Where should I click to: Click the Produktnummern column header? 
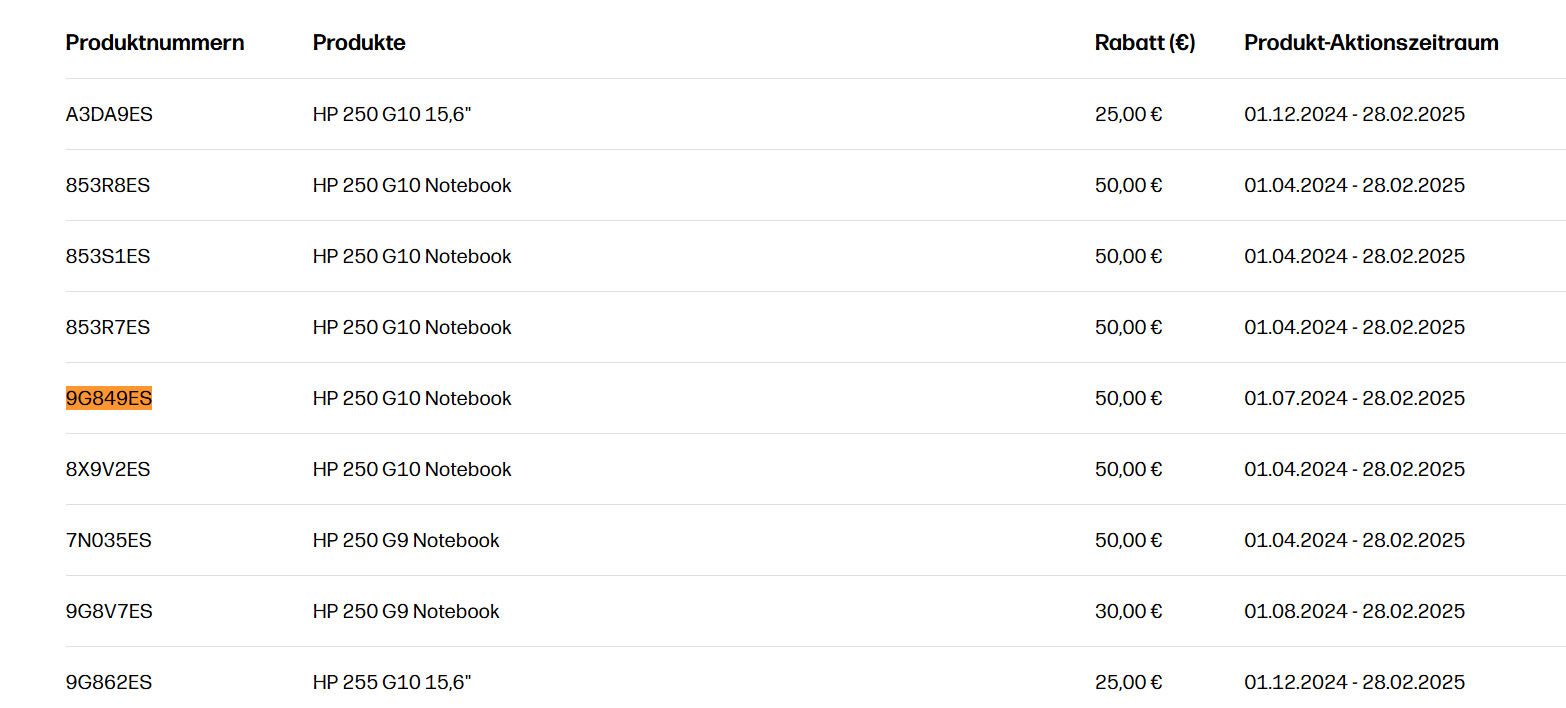point(155,43)
